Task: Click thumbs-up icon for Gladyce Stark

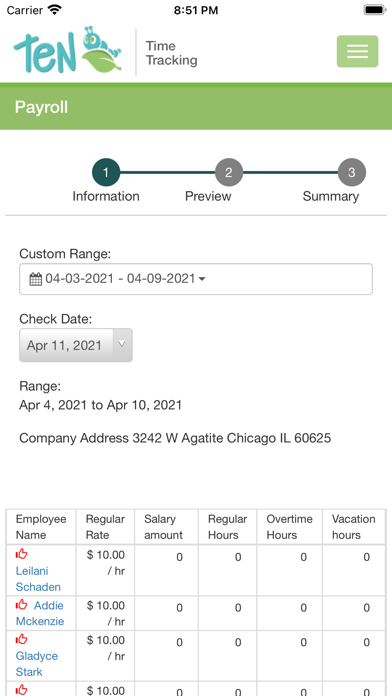Action: (x=22, y=639)
